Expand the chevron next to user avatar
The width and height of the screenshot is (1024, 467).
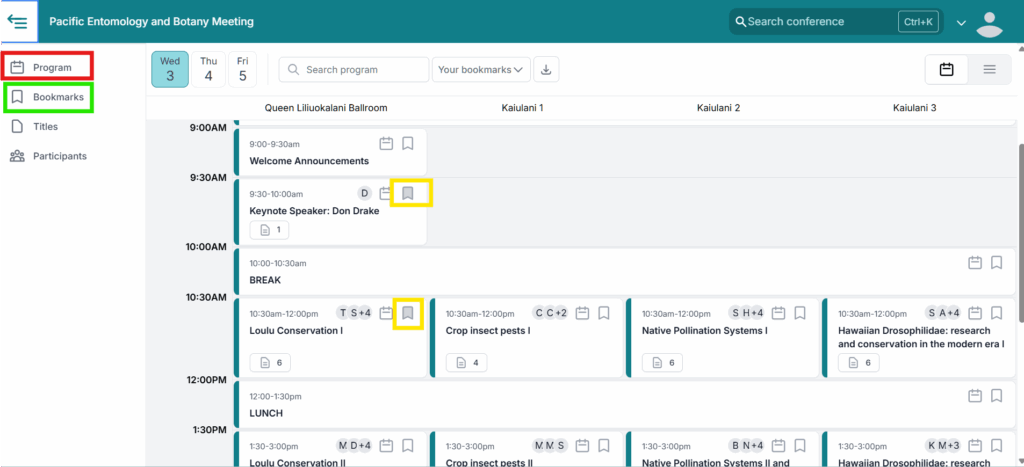pos(961,23)
